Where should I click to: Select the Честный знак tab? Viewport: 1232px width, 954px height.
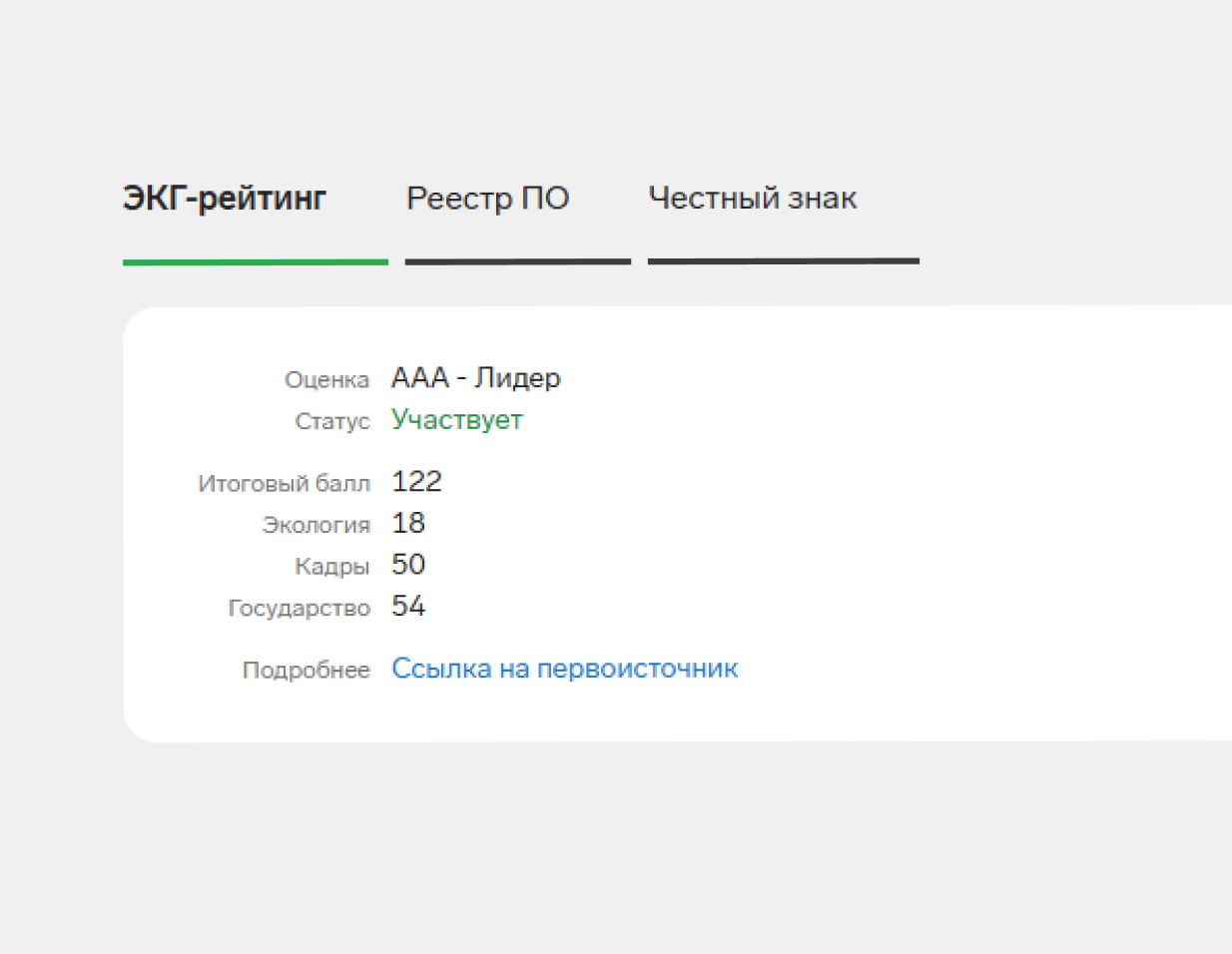point(752,199)
